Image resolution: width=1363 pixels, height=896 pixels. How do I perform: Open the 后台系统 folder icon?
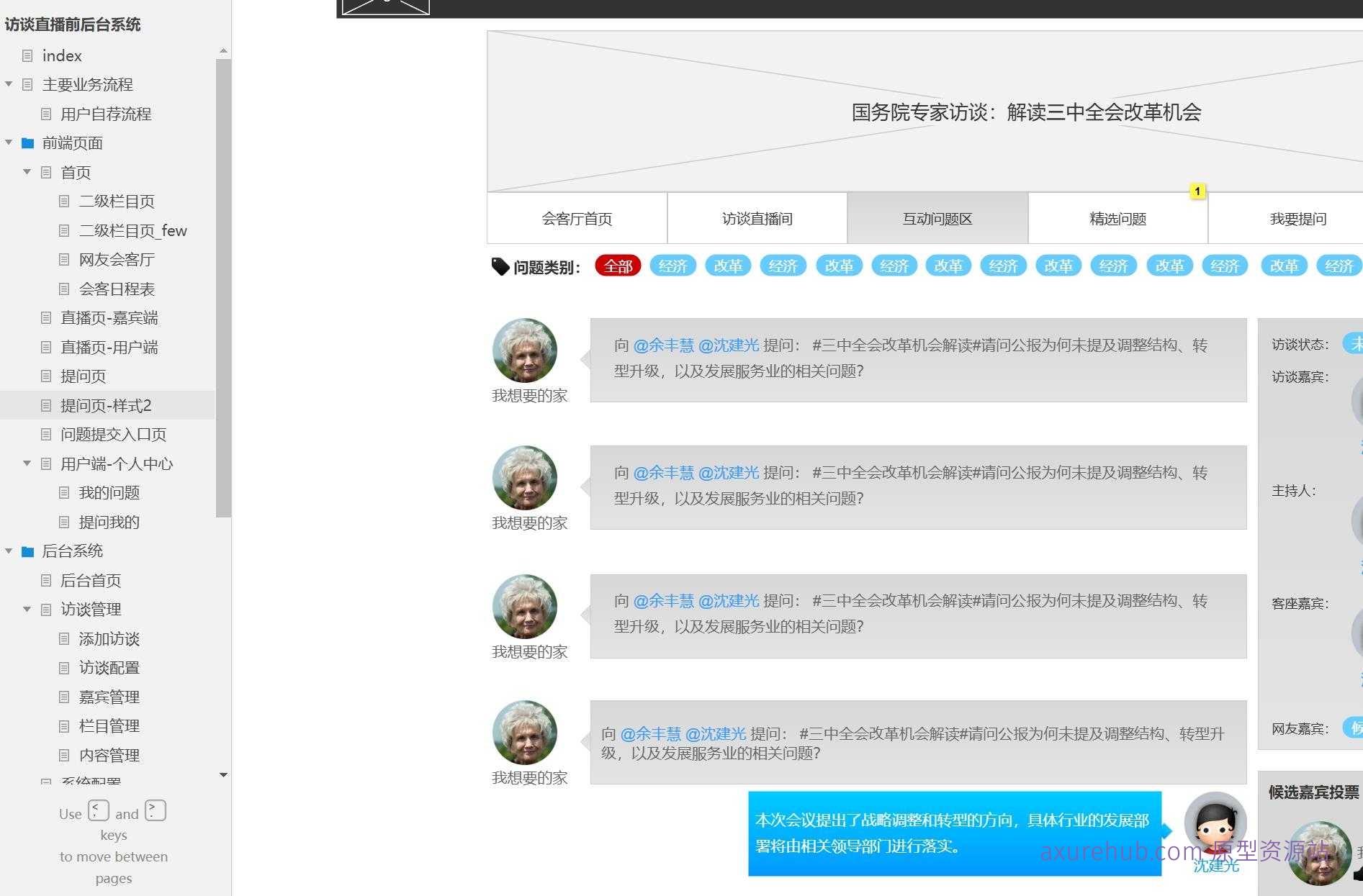(27, 551)
